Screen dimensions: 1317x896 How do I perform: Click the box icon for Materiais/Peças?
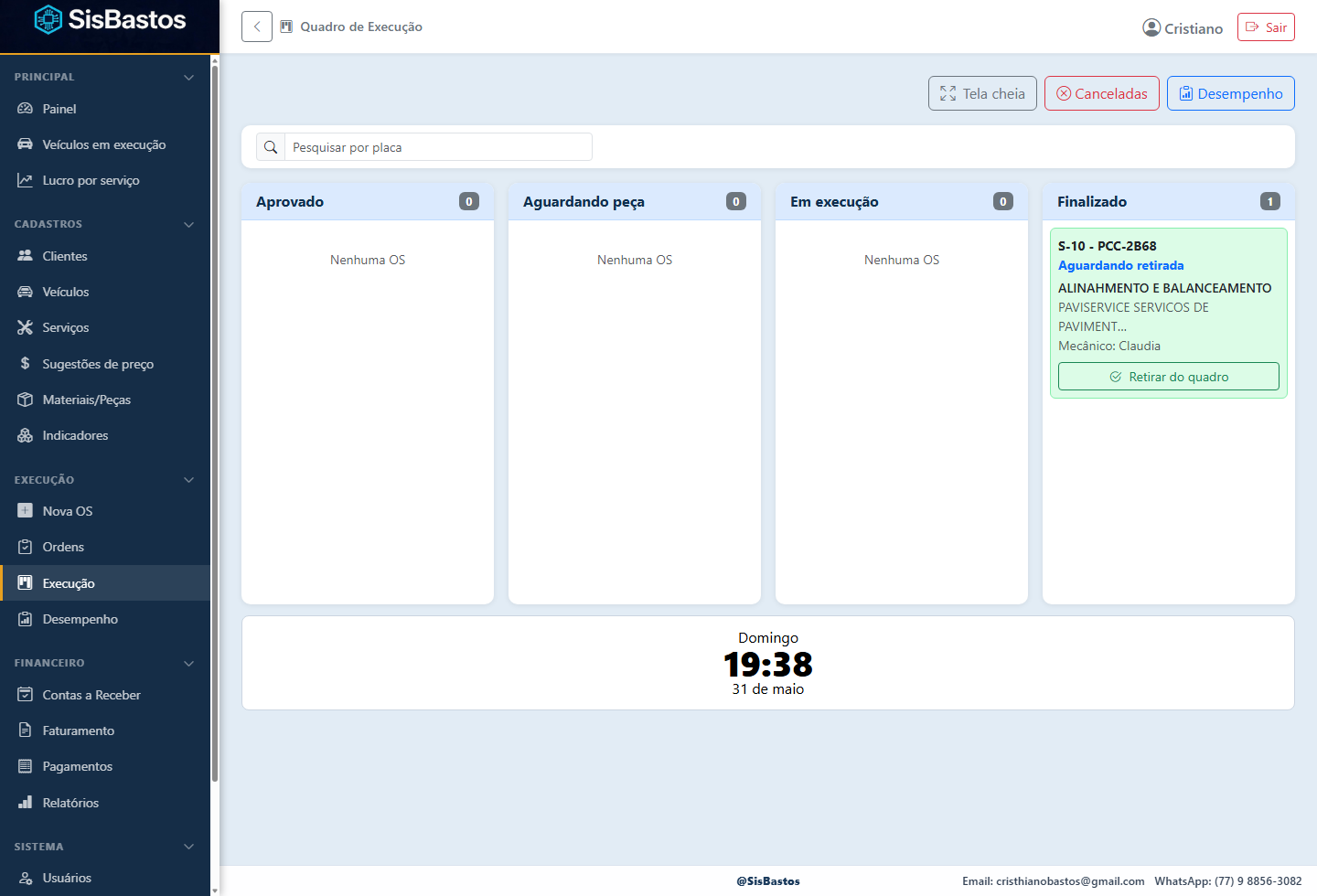click(x=25, y=400)
